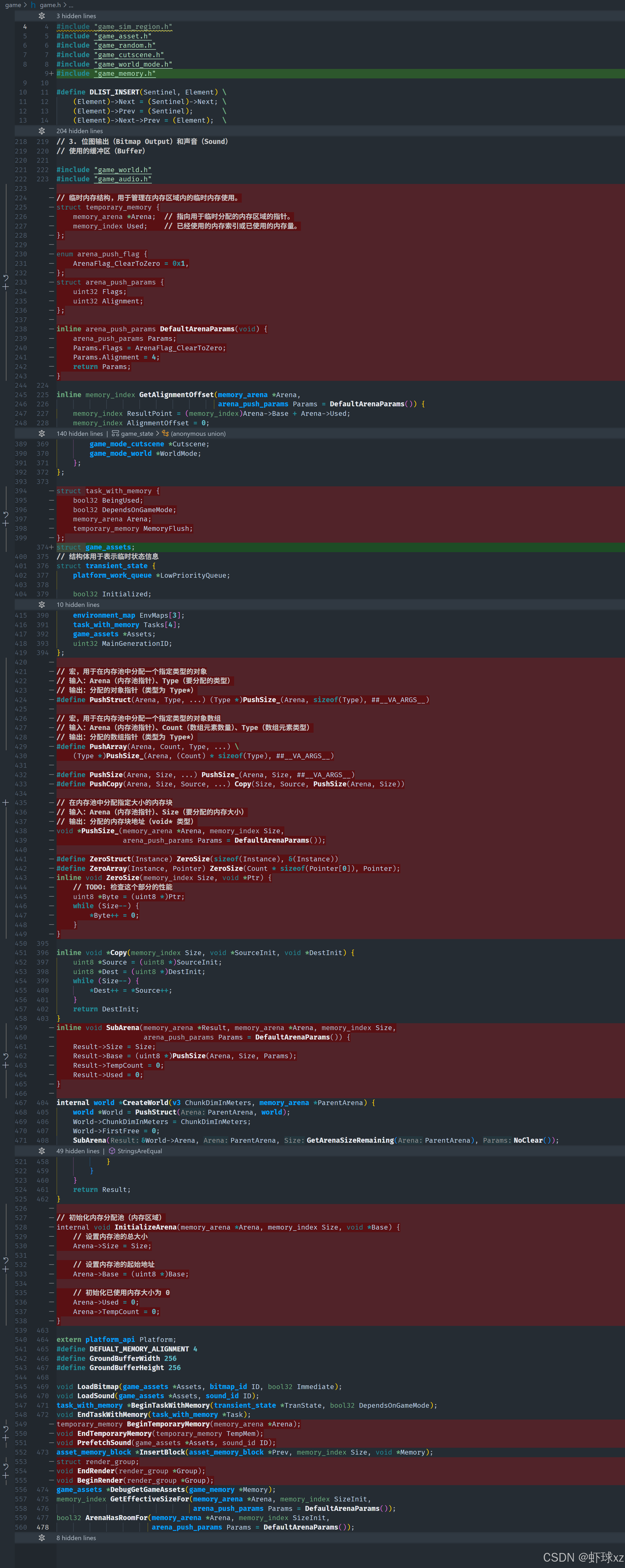
Task: Click revert arrow for the SubArena block near line 461
Action: (6, 1056)
